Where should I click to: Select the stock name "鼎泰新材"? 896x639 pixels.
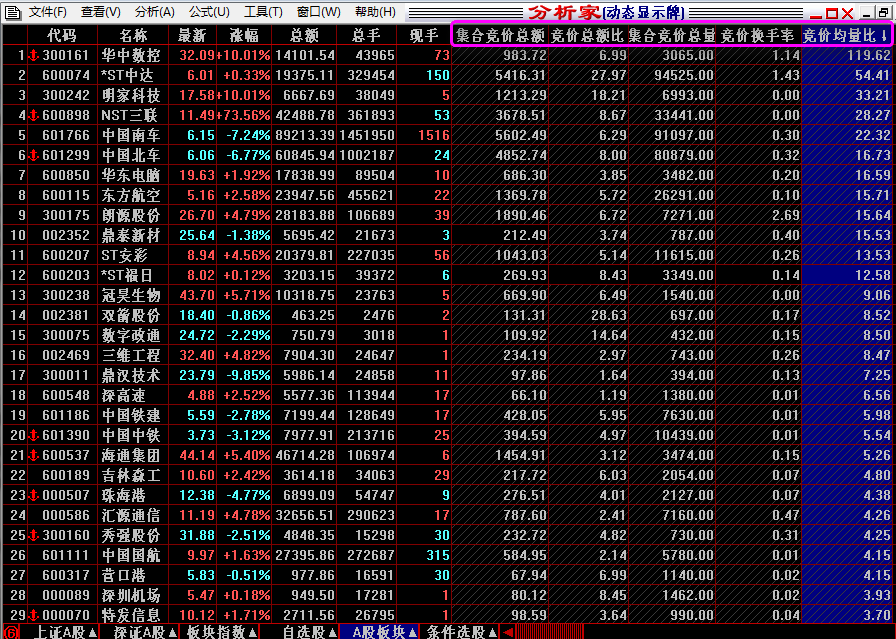coord(131,235)
